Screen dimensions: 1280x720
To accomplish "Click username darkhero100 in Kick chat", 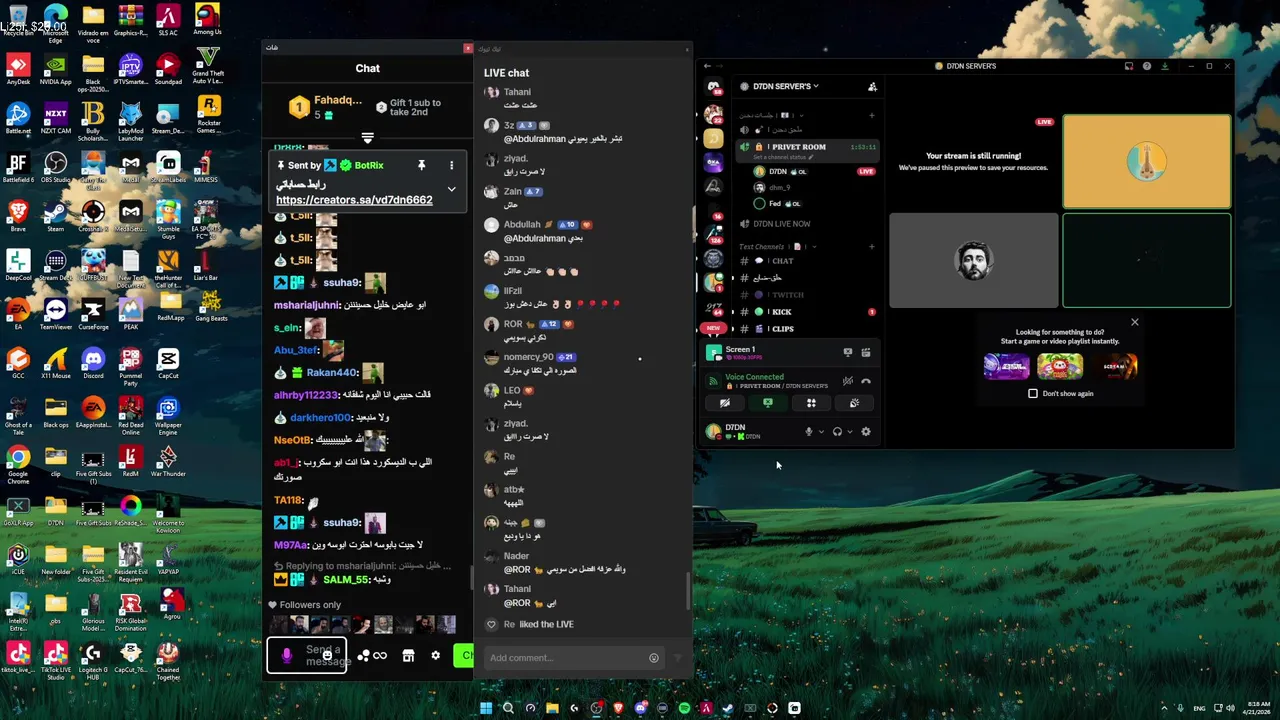I will pos(321,418).
